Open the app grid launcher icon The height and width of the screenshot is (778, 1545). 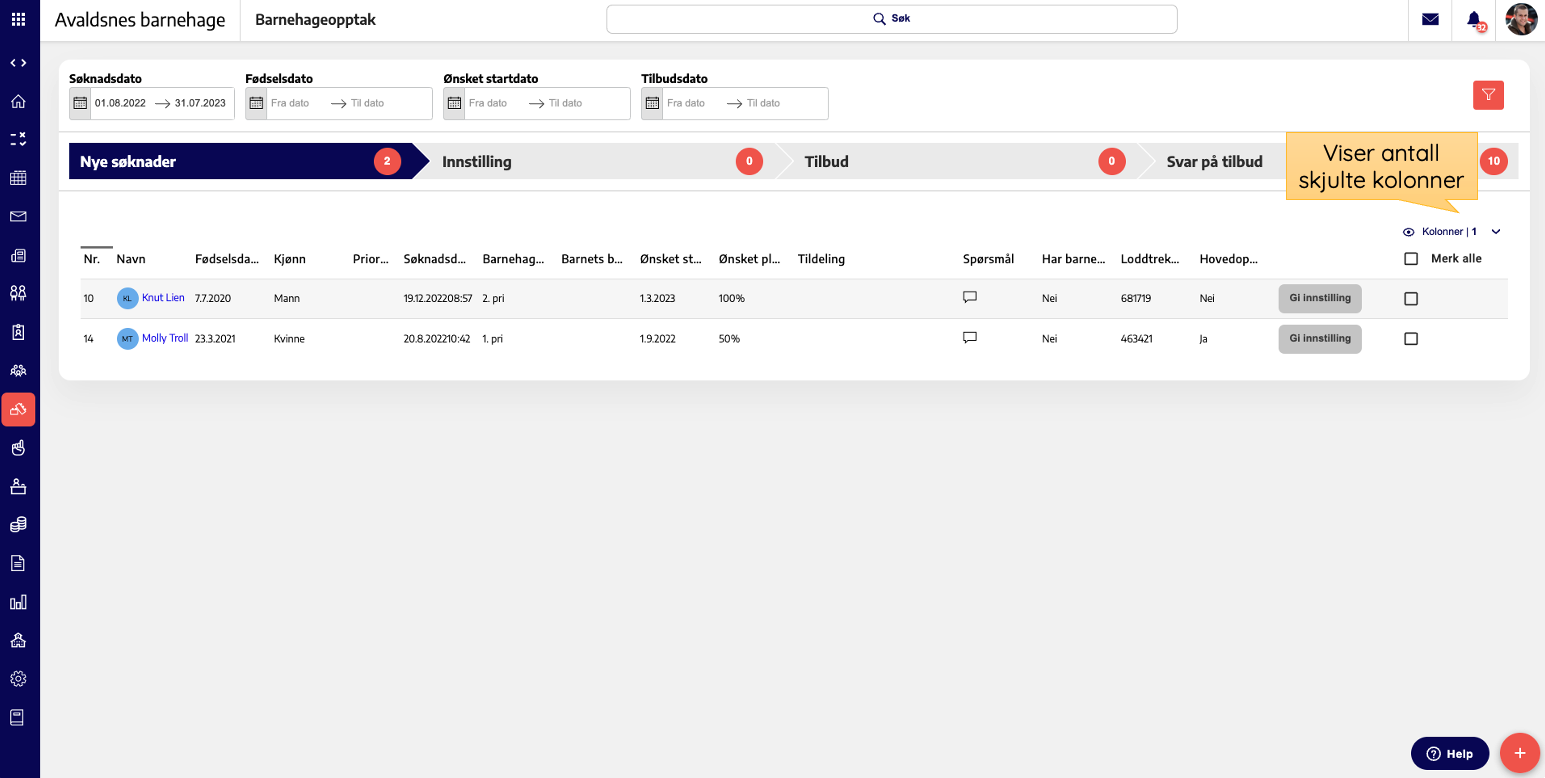point(19,20)
